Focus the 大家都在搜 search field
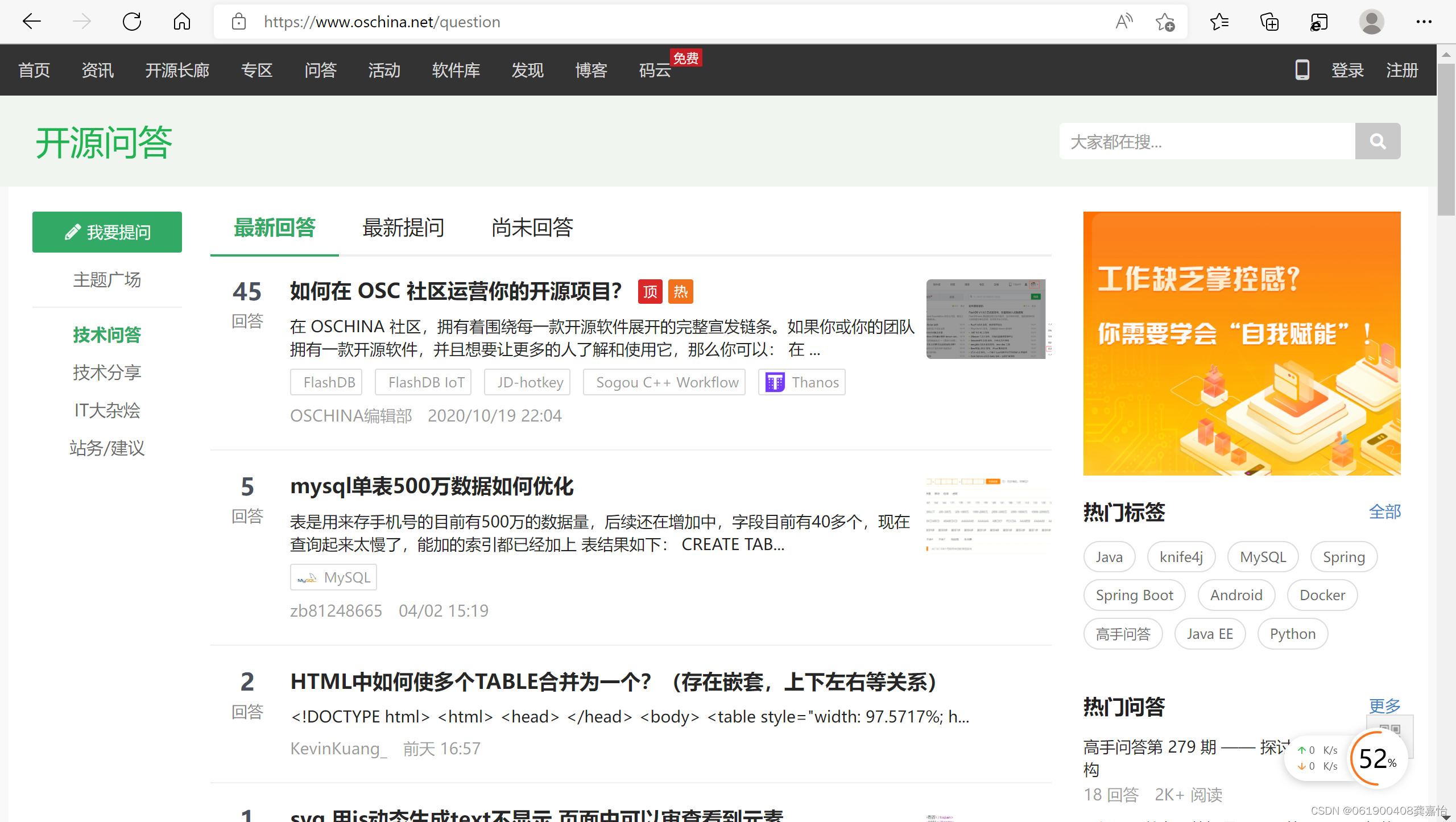 coord(1207,141)
